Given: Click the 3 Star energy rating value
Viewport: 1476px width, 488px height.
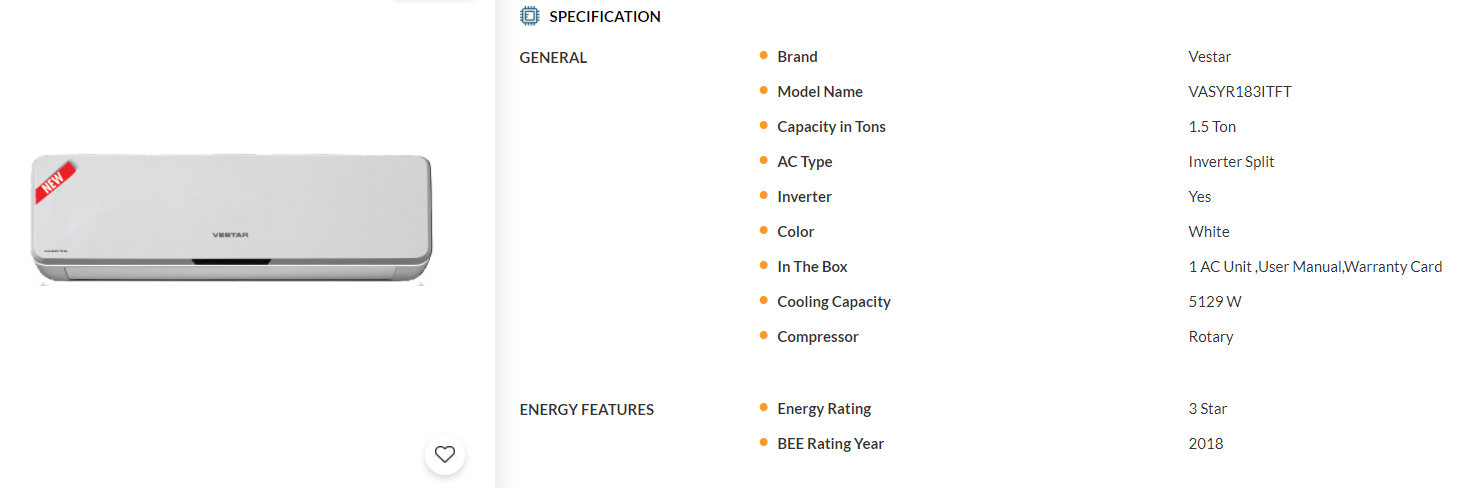Looking at the screenshot, I should (x=1208, y=409).
